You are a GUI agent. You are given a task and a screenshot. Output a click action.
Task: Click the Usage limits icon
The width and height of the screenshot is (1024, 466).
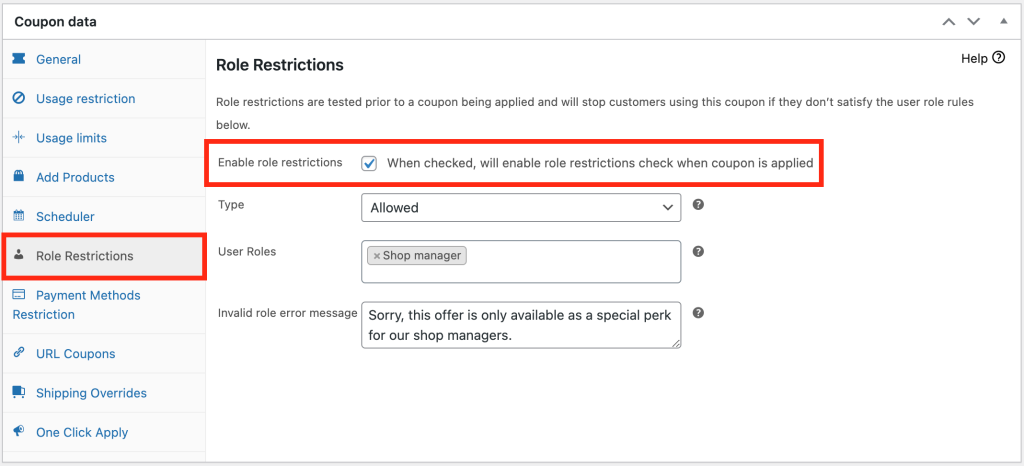19,138
